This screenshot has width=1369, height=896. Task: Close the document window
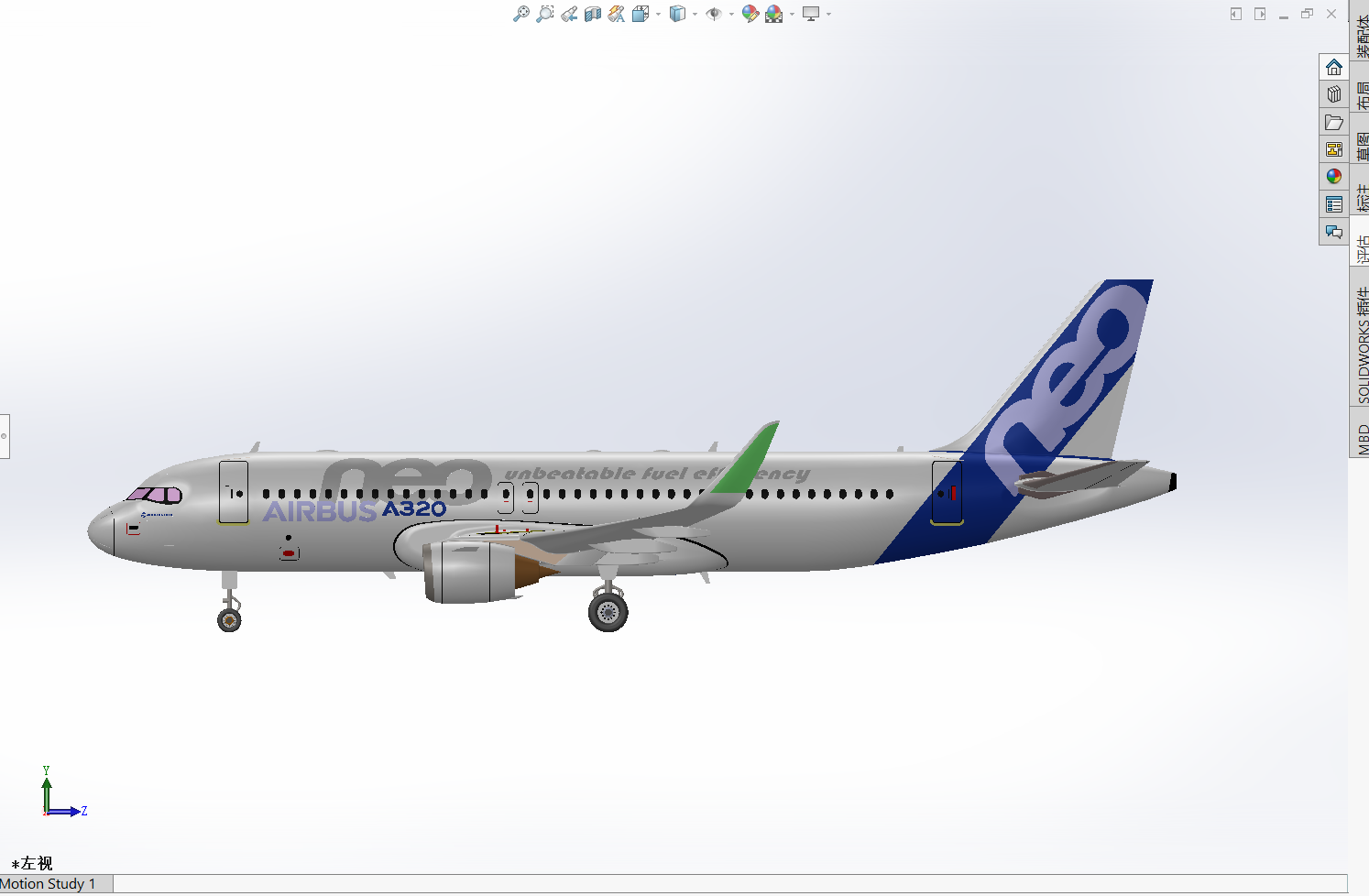click(x=1331, y=14)
